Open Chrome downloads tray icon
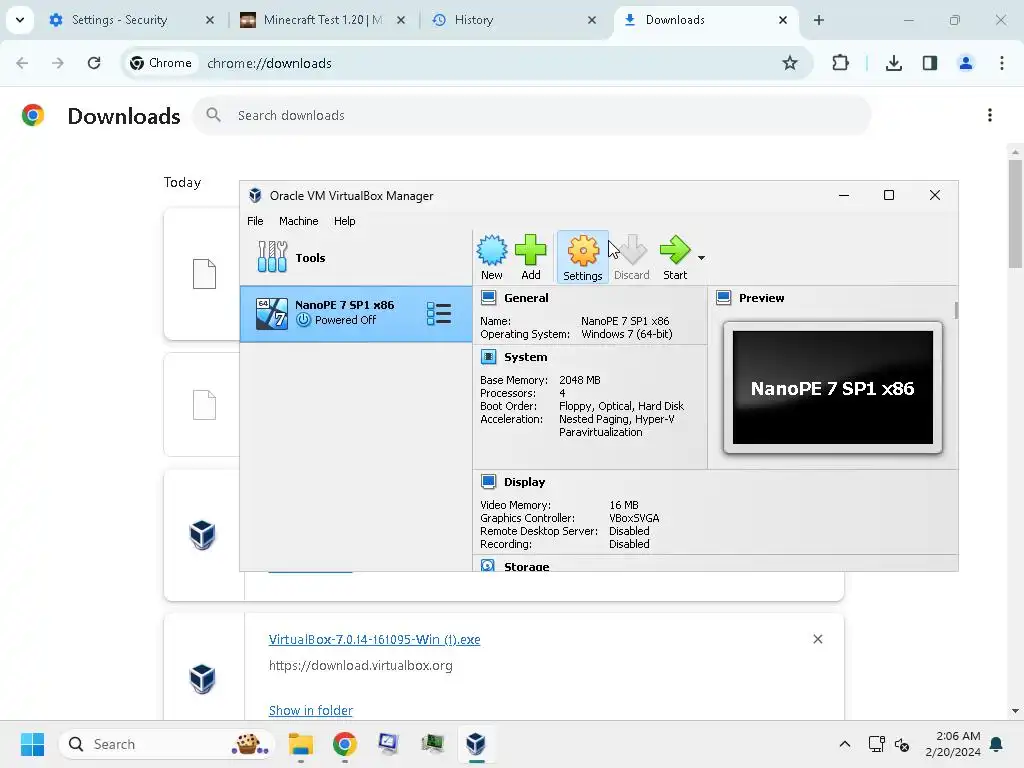Viewport: 1024px width, 768px height. coord(894,63)
